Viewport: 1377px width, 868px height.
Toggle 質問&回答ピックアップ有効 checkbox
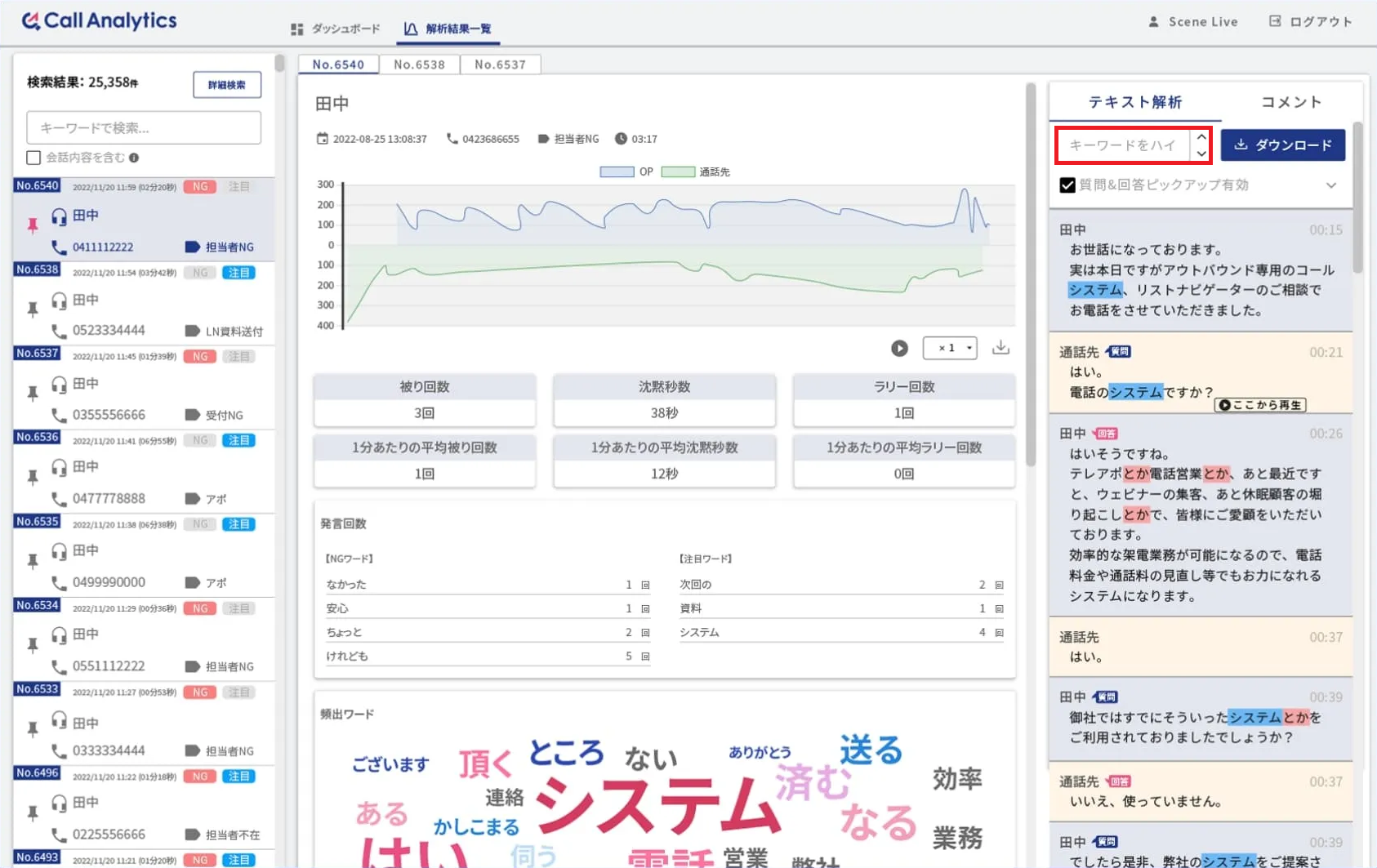(1067, 185)
